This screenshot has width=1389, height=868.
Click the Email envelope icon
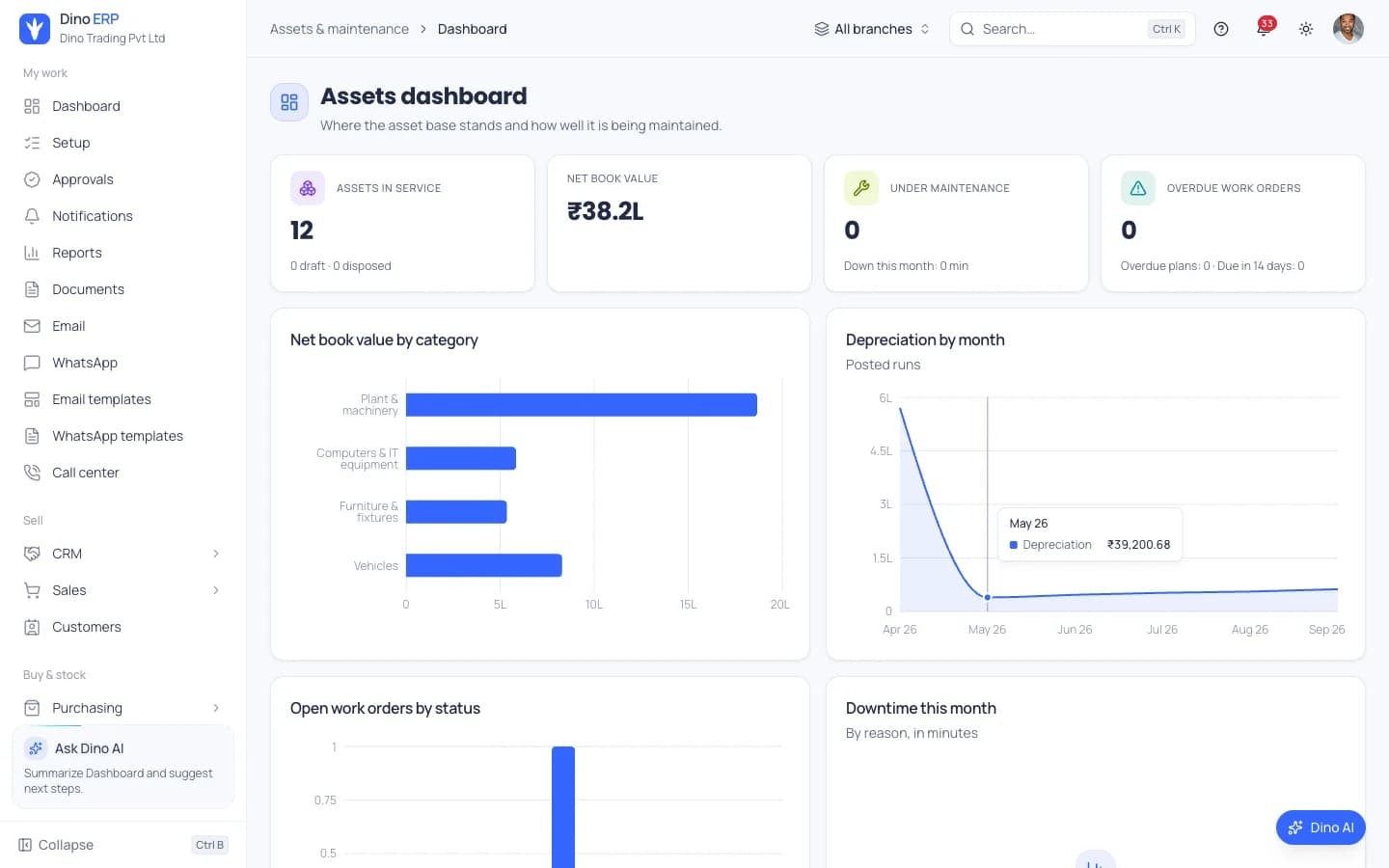click(x=32, y=326)
